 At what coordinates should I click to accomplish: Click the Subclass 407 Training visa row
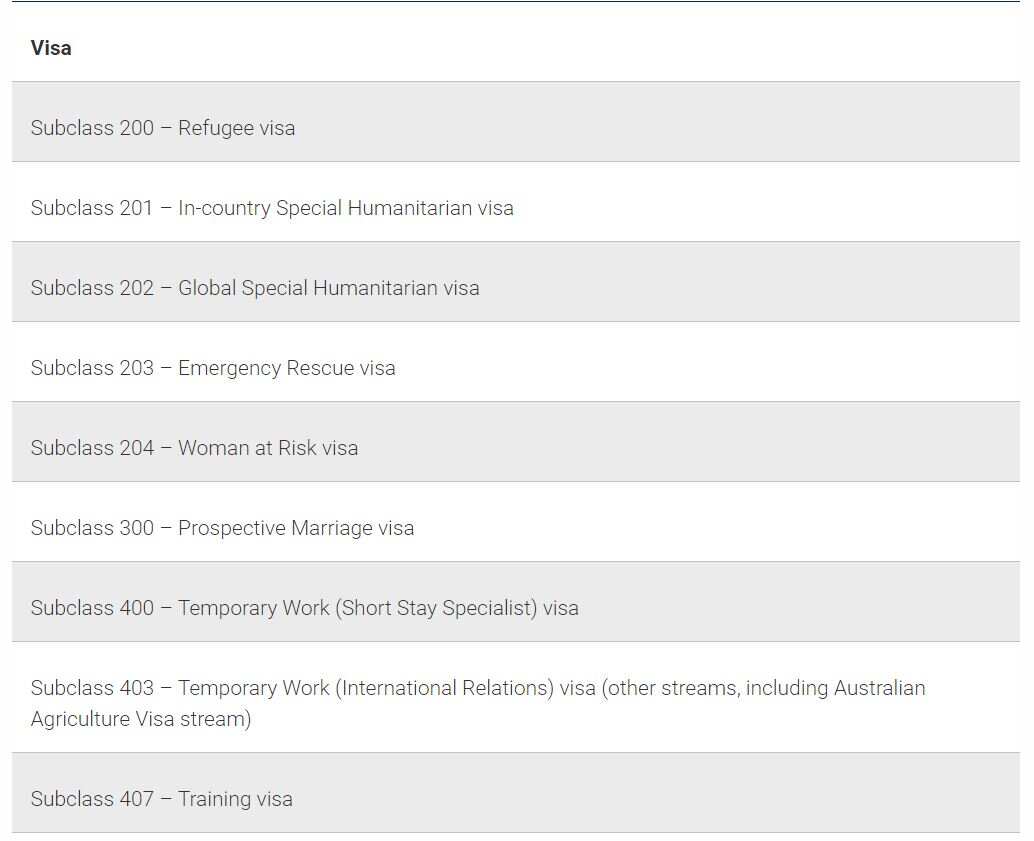pos(516,793)
